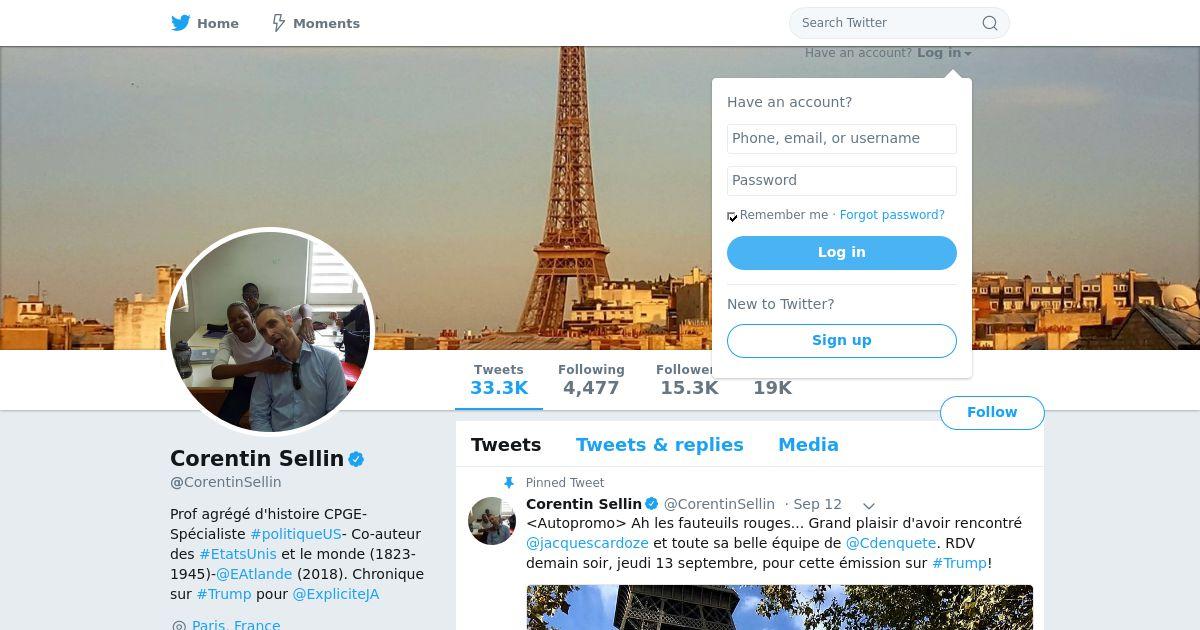Viewport: 1200px width, 630px height.
Task: Open the Forgot password? link
Action: [x=892, y=215]
